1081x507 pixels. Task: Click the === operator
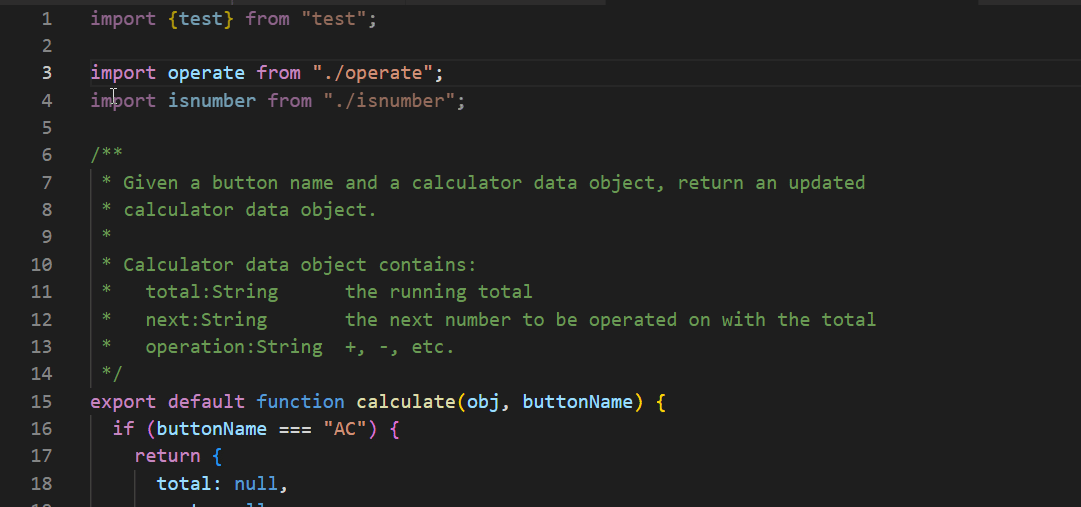pyautogui.click(x=295, y=429)
